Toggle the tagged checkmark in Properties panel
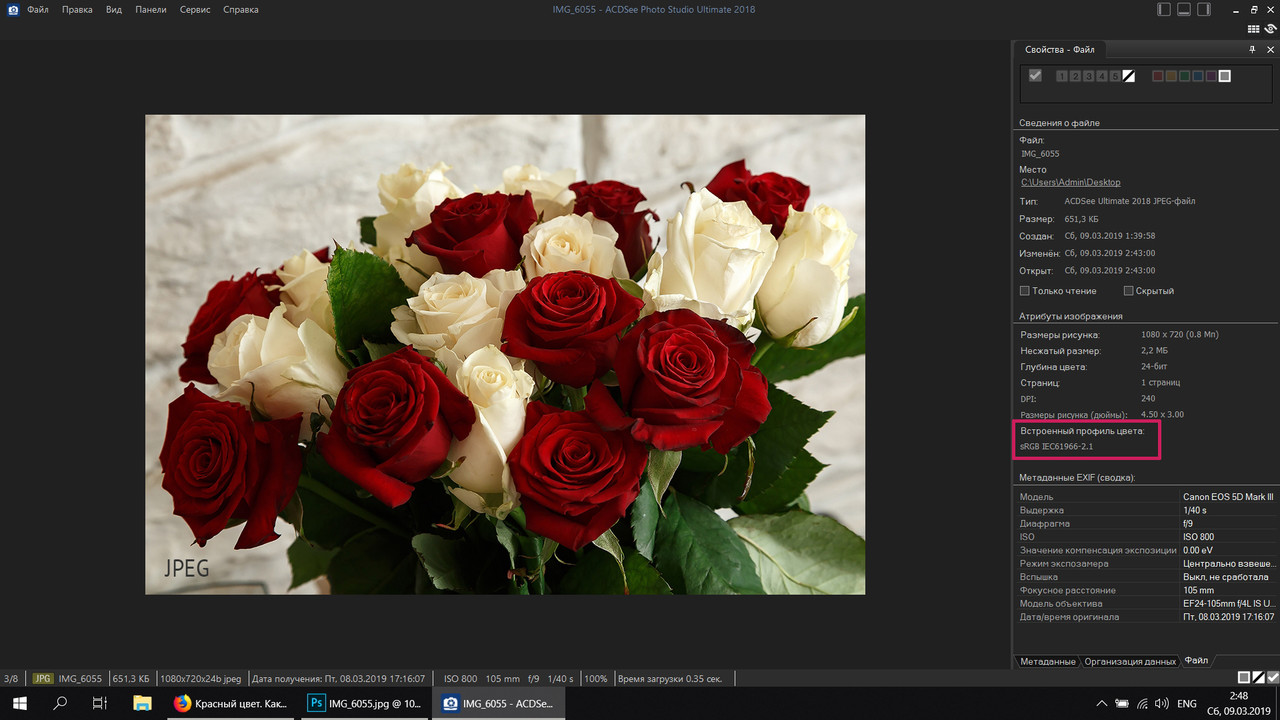Screen dimensions: 1280x720 tap(1035, 76)
